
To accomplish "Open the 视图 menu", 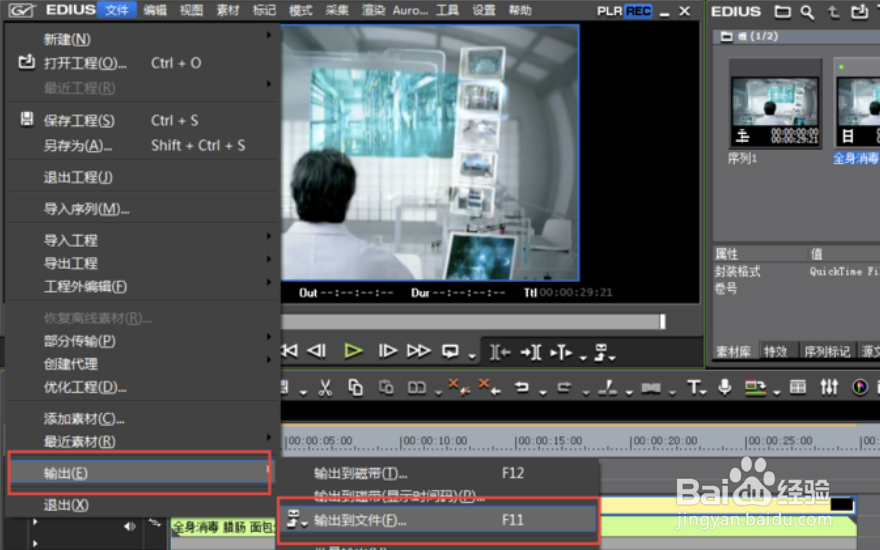I will [191, 11].
